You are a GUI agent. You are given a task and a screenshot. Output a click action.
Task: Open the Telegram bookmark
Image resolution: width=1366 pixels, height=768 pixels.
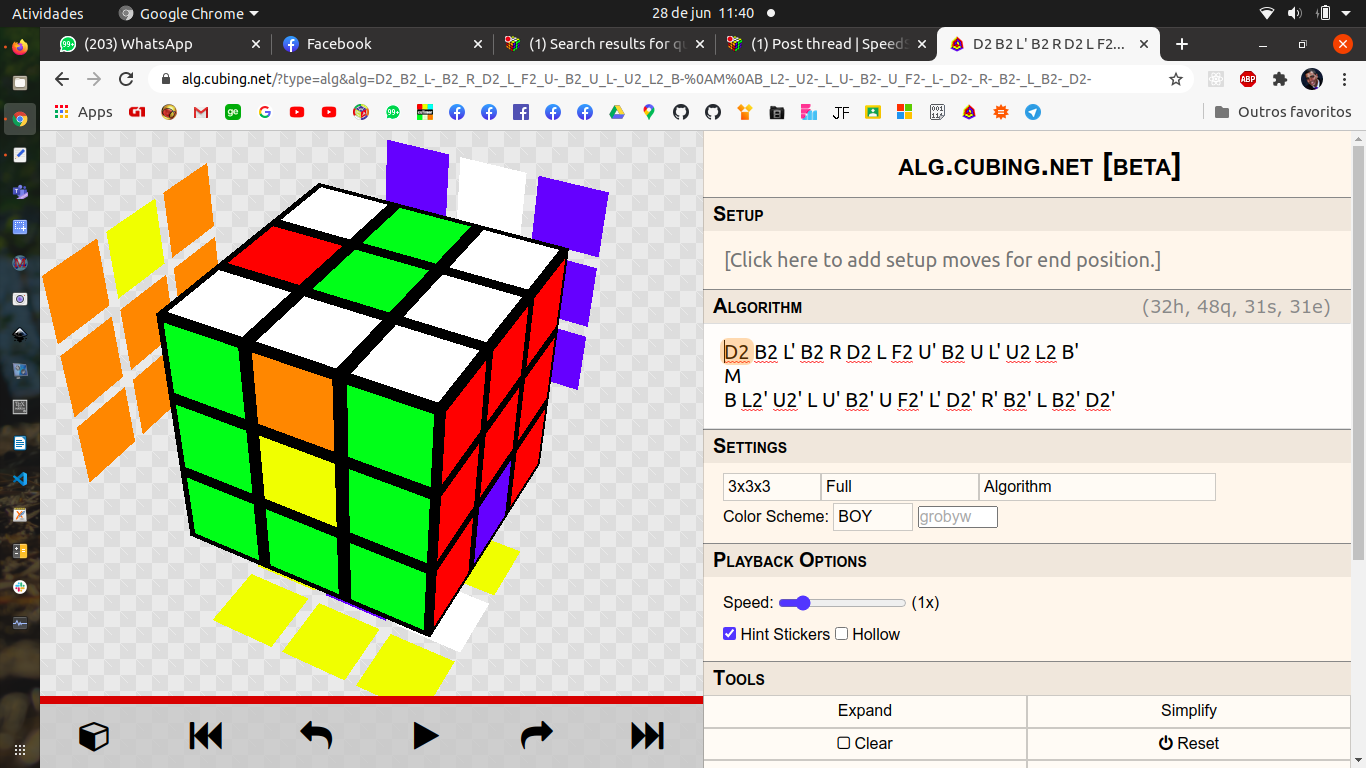[1033, 112]
